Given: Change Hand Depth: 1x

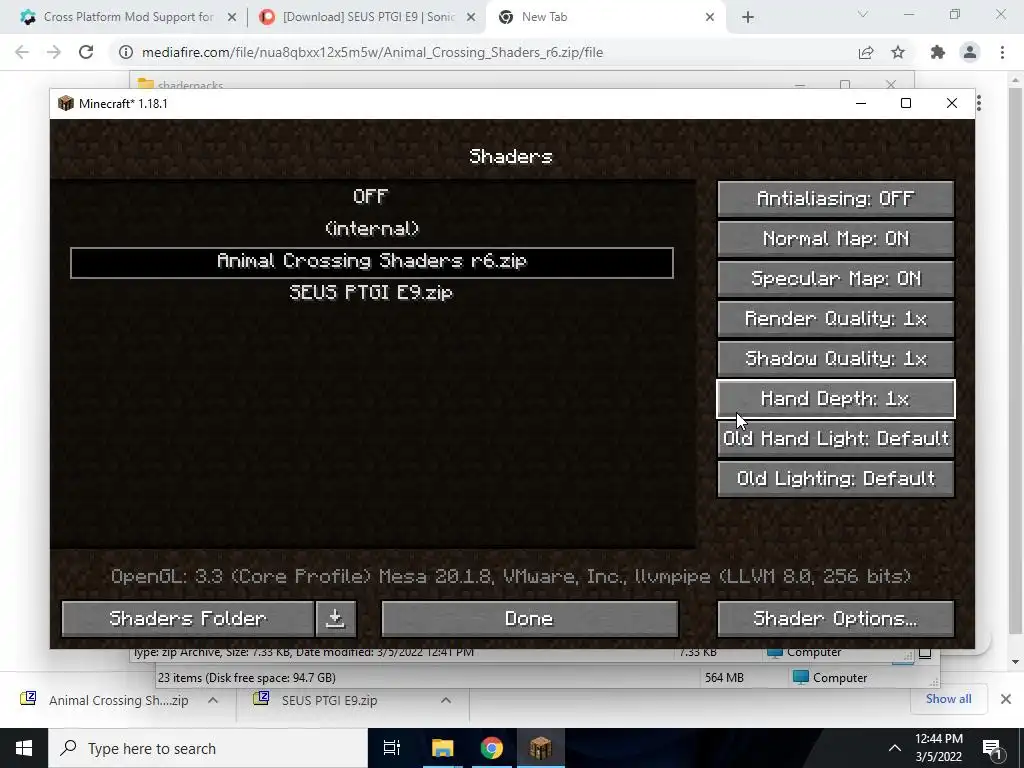Looking at the screenshot, I should pos(835,398).
